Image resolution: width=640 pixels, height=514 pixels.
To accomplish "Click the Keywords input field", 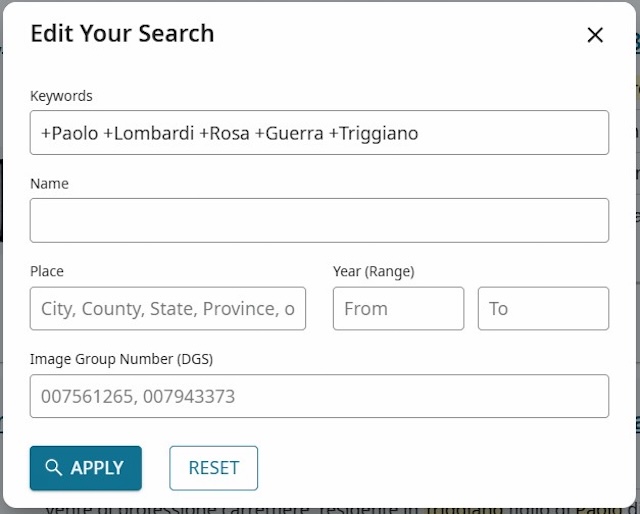I will [x=500, y=133].
